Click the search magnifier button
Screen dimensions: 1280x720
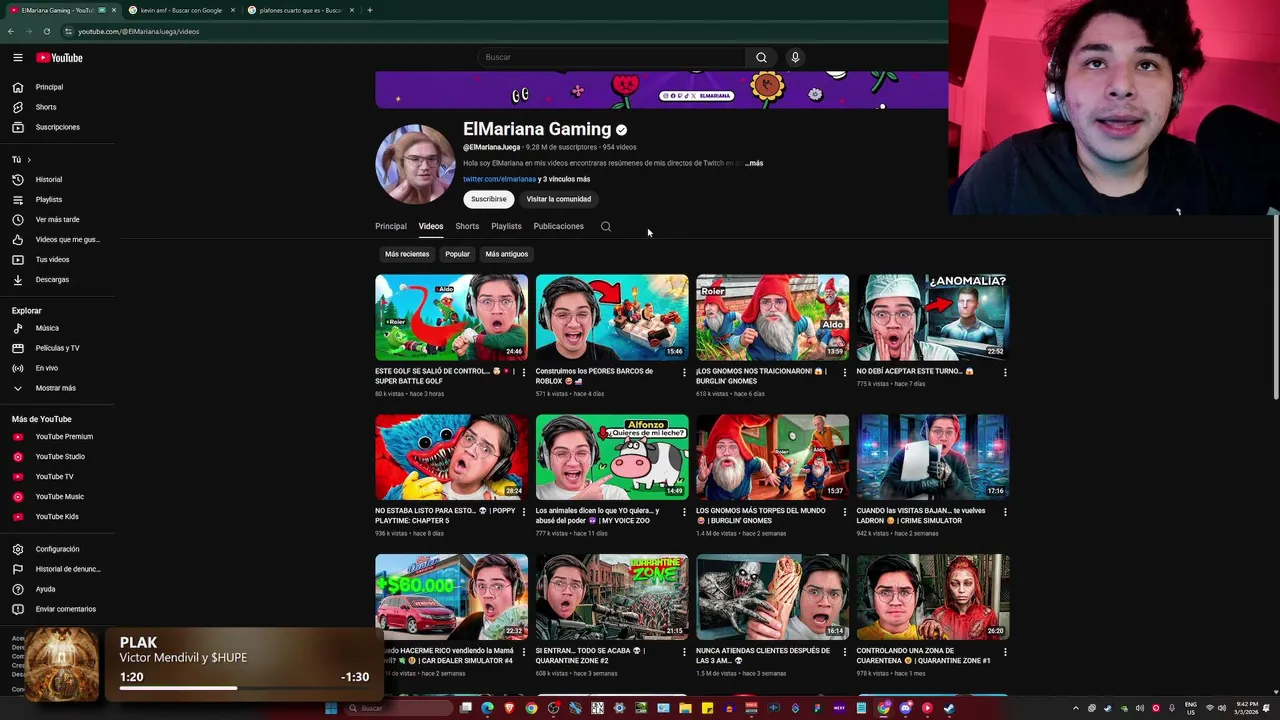pos(761,57)
